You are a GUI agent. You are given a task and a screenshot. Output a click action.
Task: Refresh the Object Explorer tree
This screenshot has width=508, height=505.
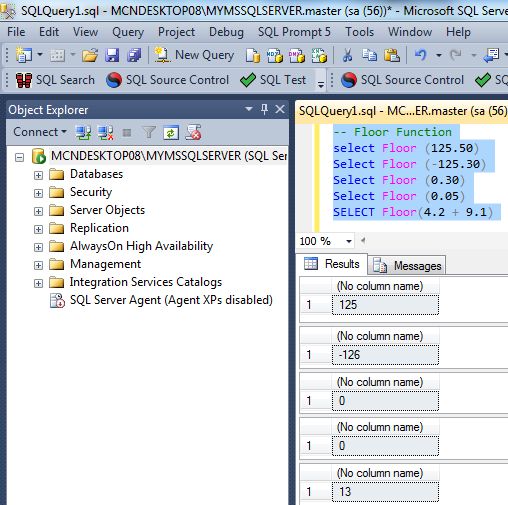tap(171, 133)
